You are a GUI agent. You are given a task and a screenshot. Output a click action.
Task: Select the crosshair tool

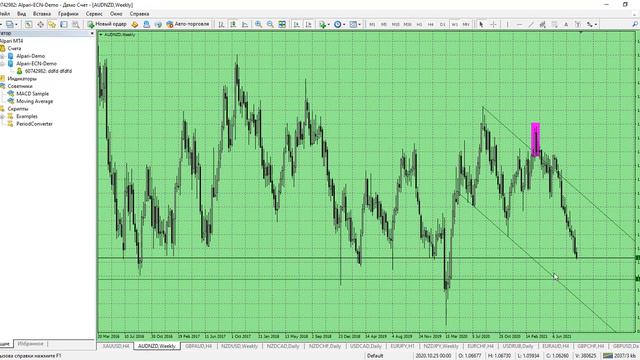[493, 24]
